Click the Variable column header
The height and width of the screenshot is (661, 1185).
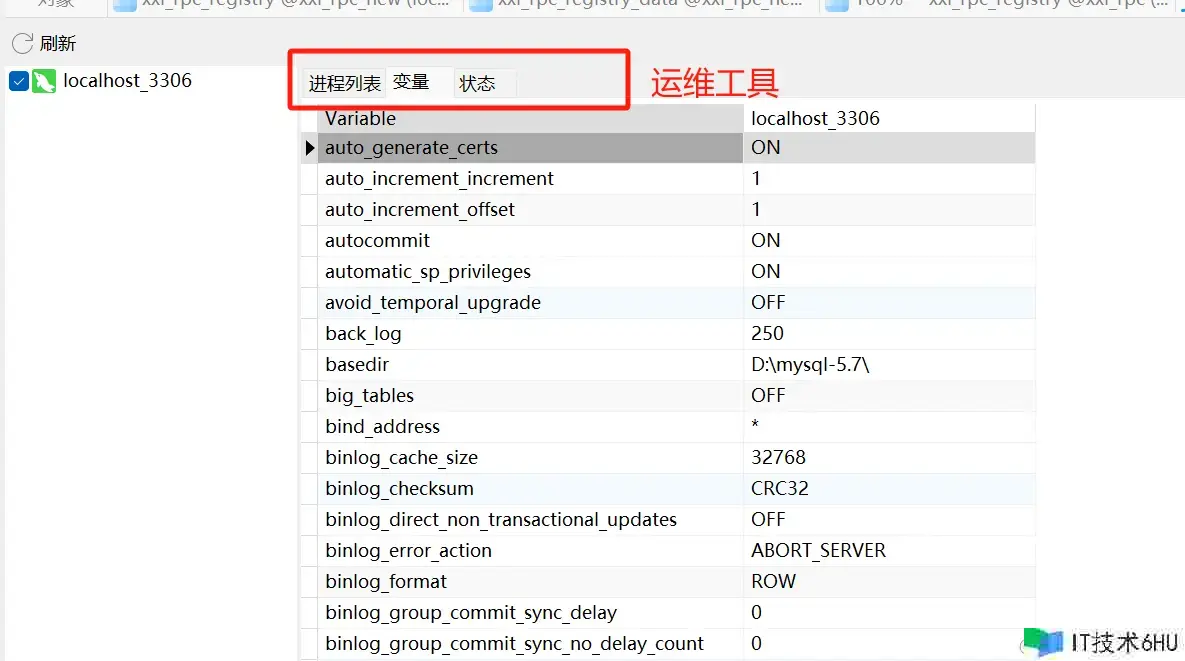(x=360, y=118)
